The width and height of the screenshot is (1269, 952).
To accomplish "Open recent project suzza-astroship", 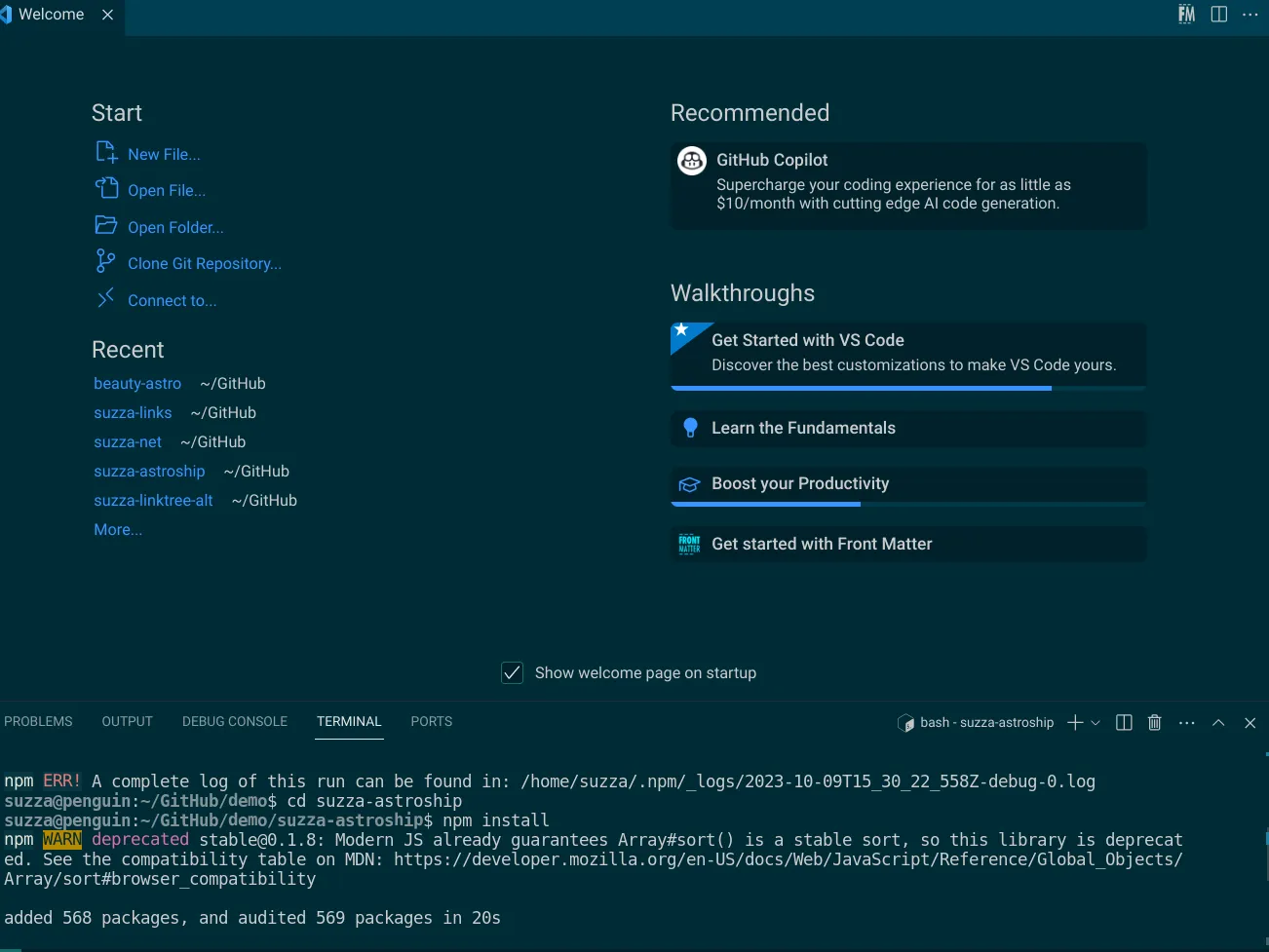I will (149, 471).
